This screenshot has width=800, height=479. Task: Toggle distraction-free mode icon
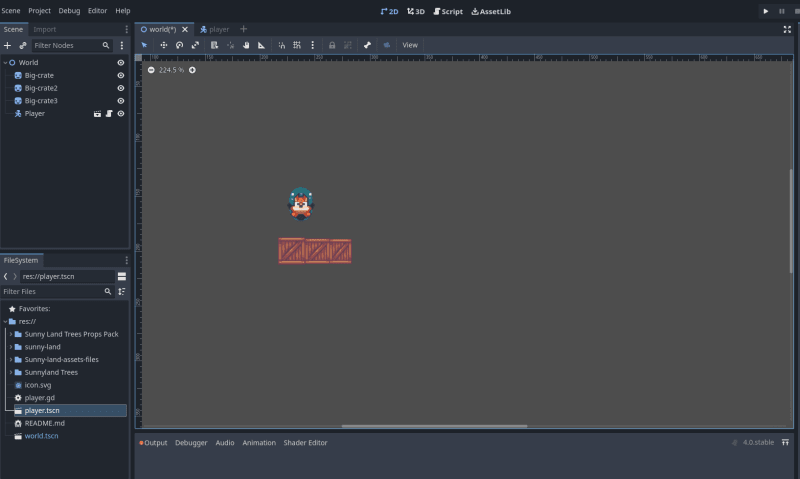tap(787, 29)
